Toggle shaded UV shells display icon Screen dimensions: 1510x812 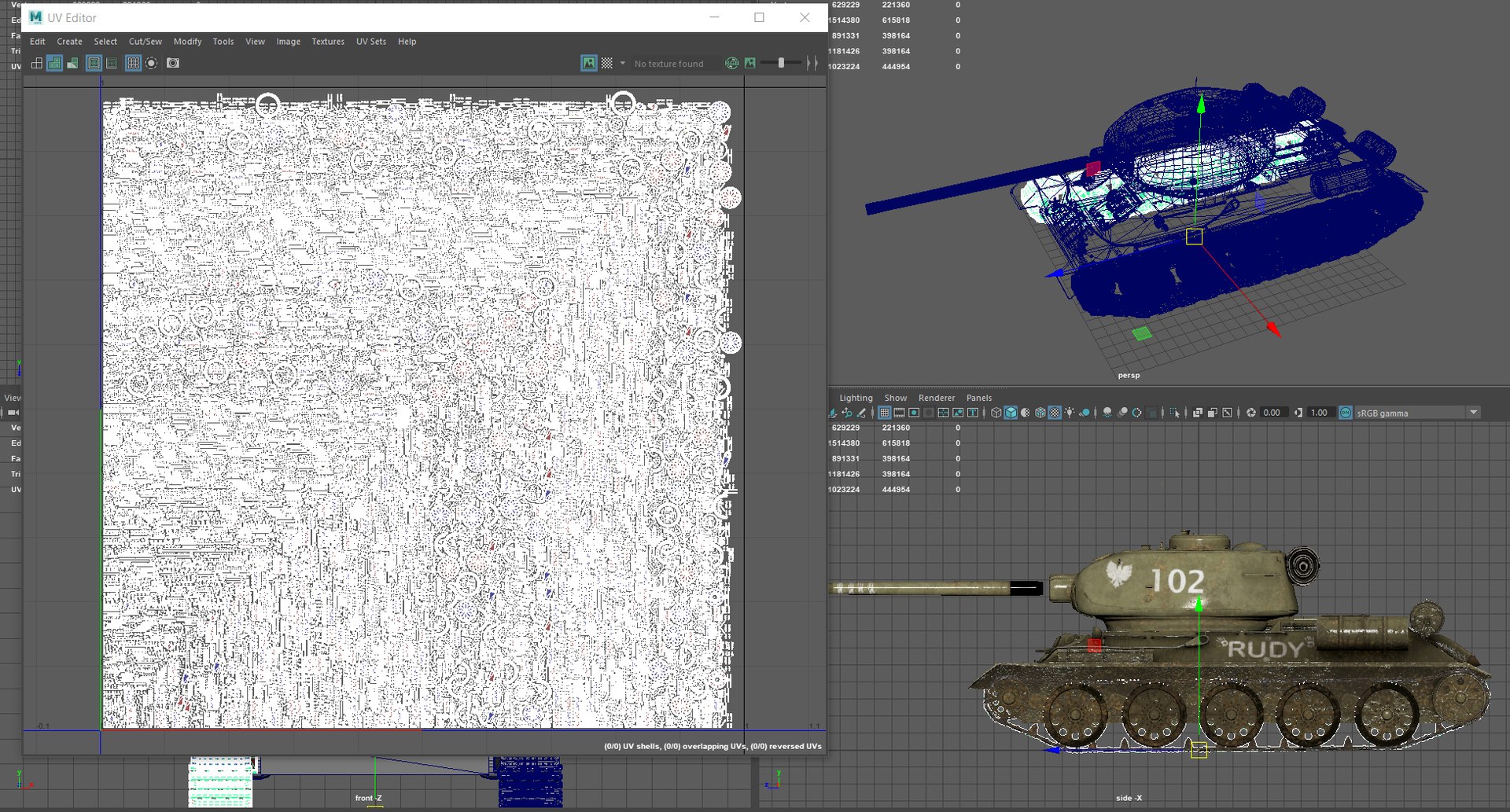54,63
